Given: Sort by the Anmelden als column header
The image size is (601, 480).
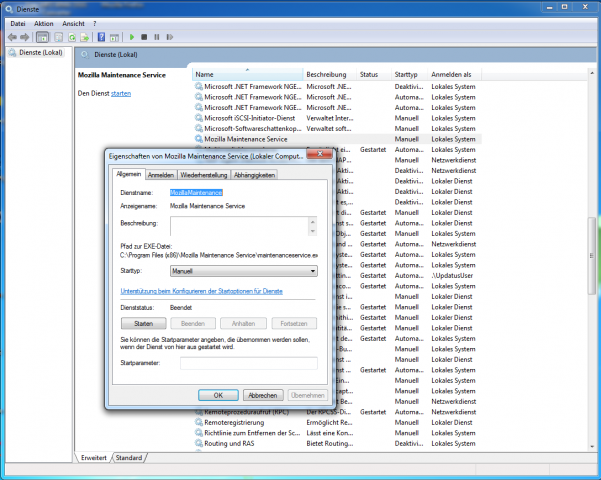Looking at the screenshot, I should 454,74.
